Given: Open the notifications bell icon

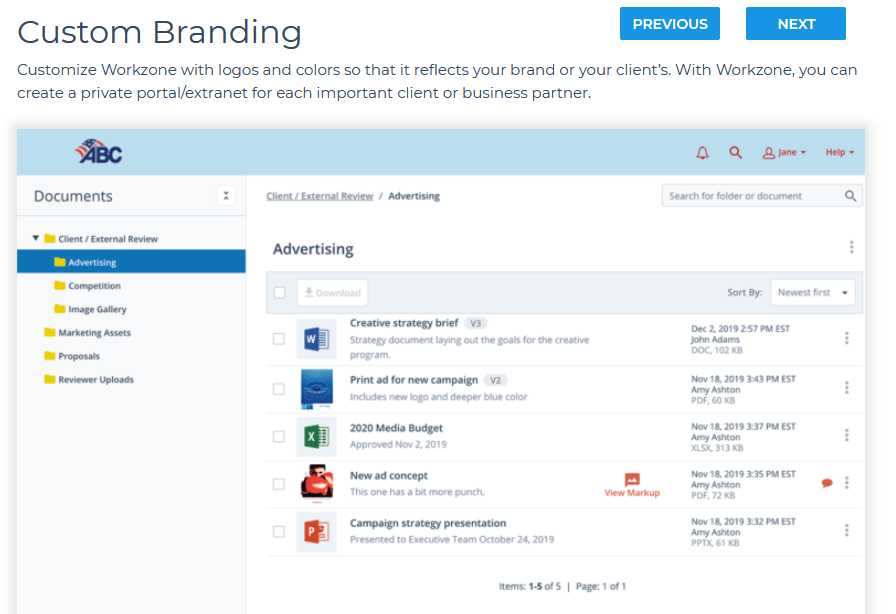Looking at the screenshot, I should pos(702,153).
